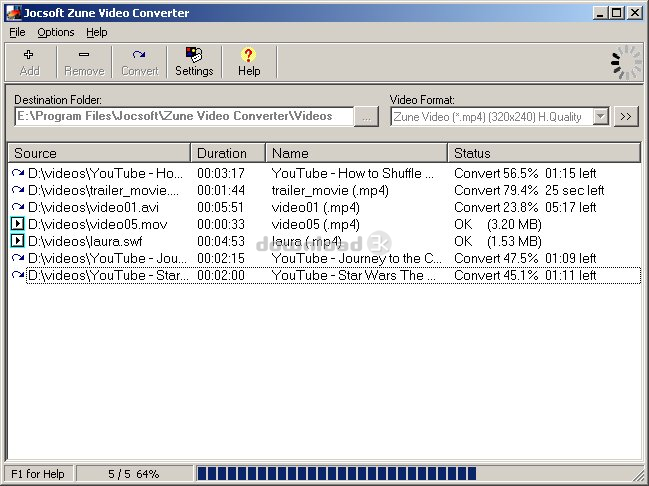This screenshot has height=486, width=649.
Task: Select source D:\videos\video05.mov
Action: coord(98,224)
